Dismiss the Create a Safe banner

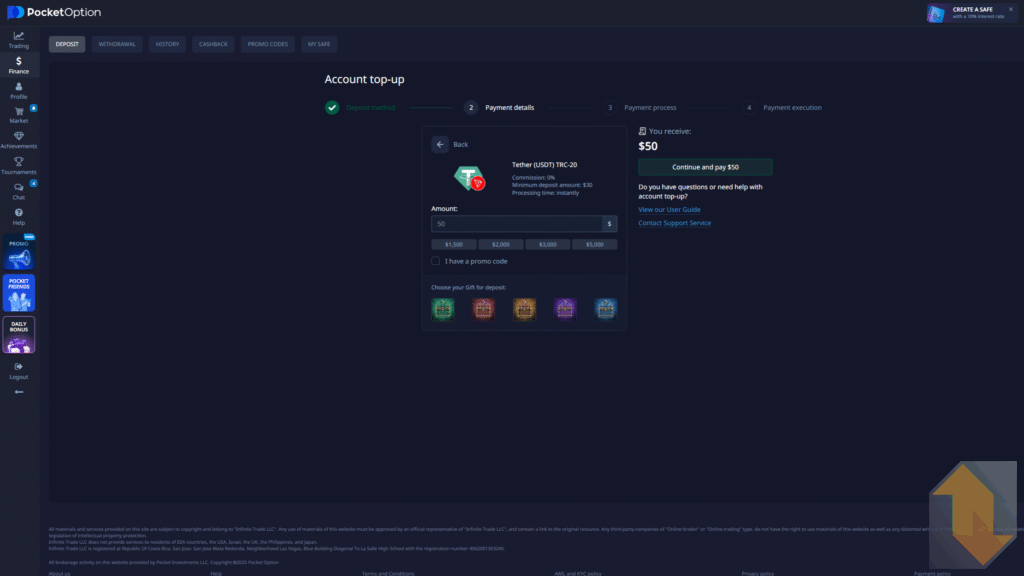click(x=1012, y=10)
